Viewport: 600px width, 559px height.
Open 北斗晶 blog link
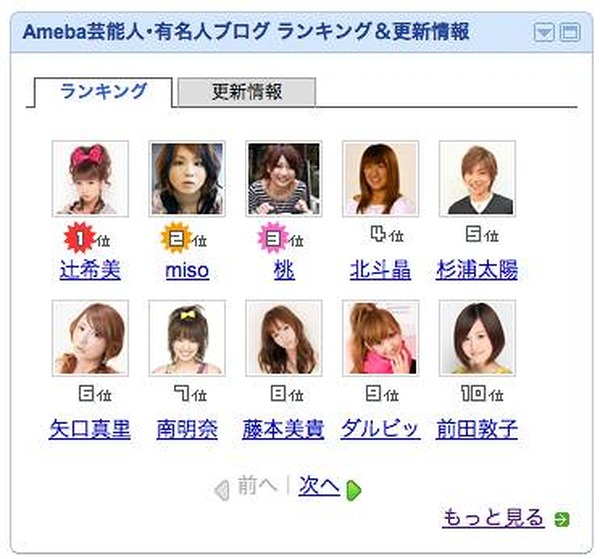click(380, 269)
